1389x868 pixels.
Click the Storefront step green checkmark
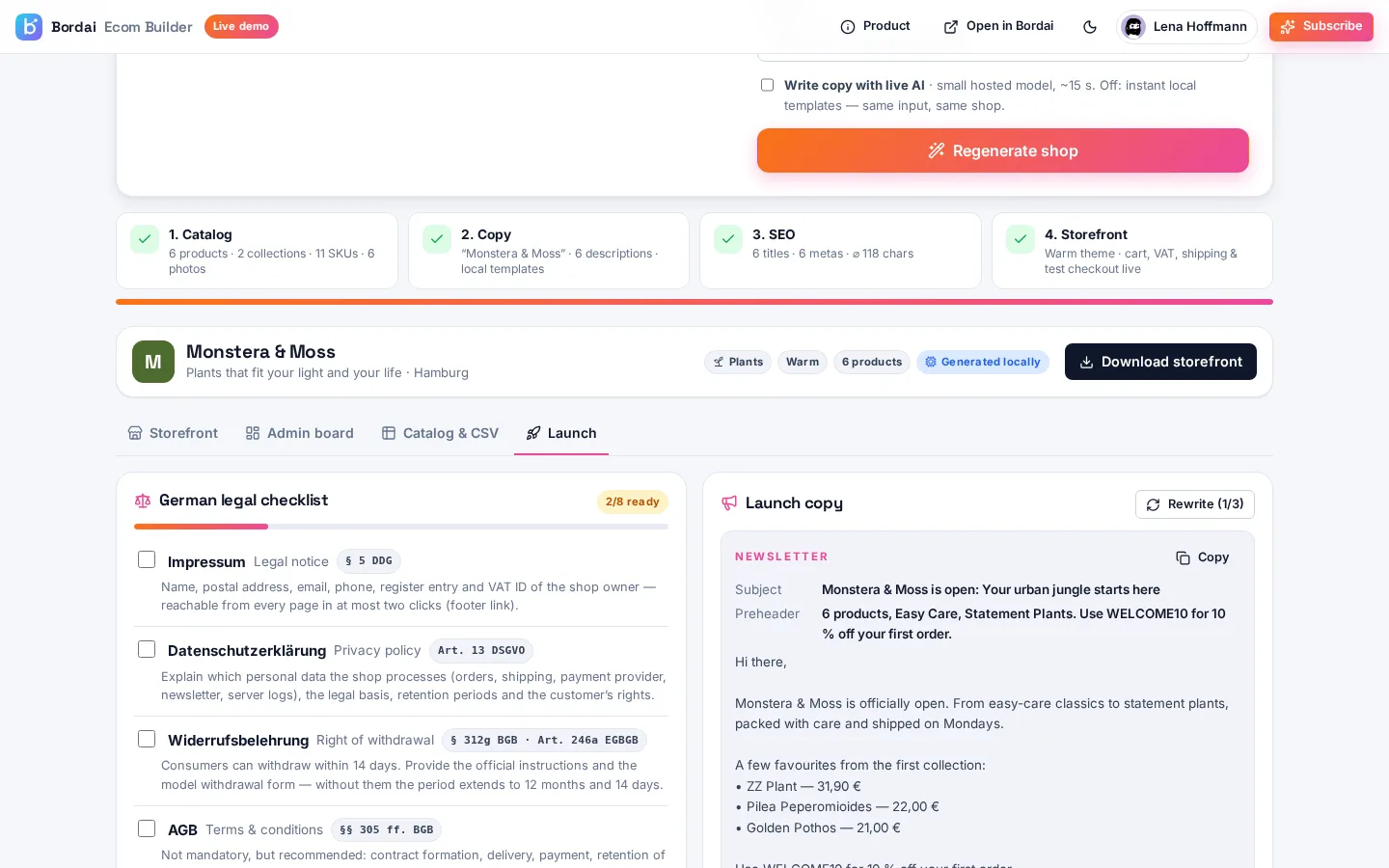tap(1021, 239)
